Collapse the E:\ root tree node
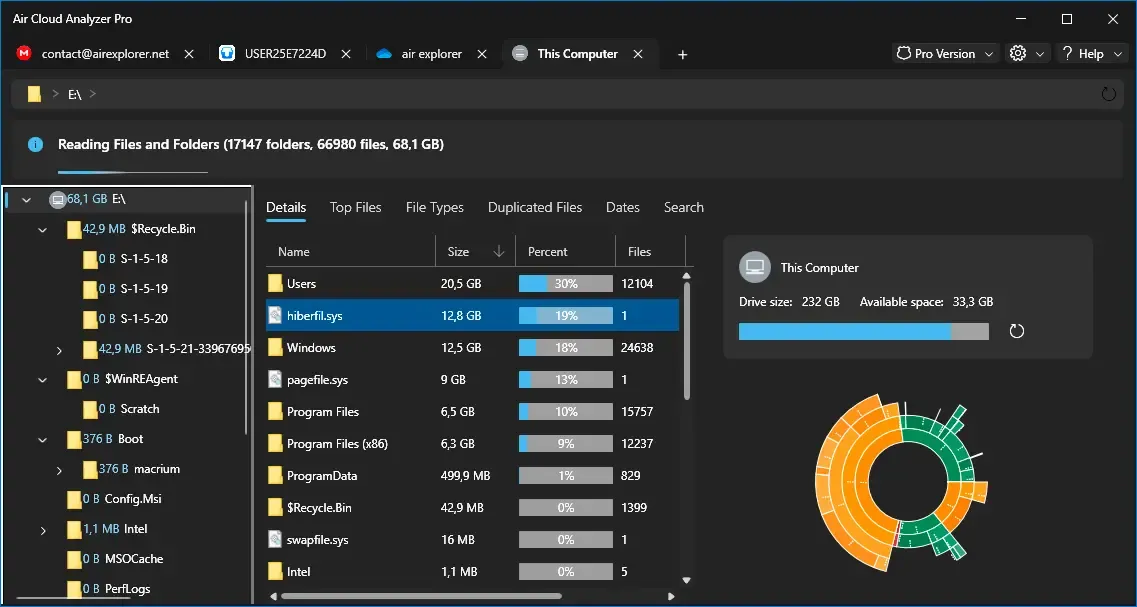This screenshot has height=607, width=1137. (x=27, y=199)
